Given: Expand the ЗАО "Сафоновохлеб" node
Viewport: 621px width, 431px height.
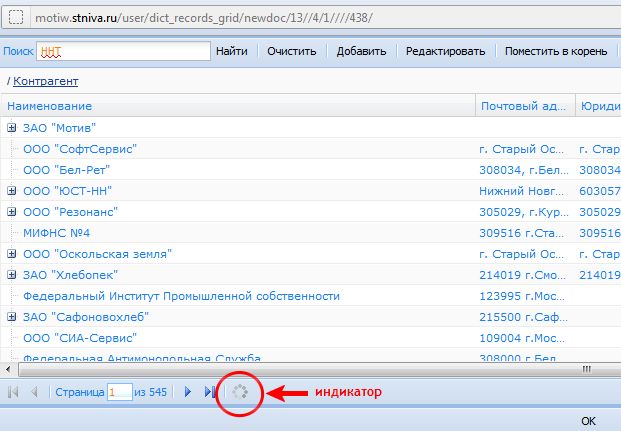Looking at the screenshot, I should [x=12, y=317].
